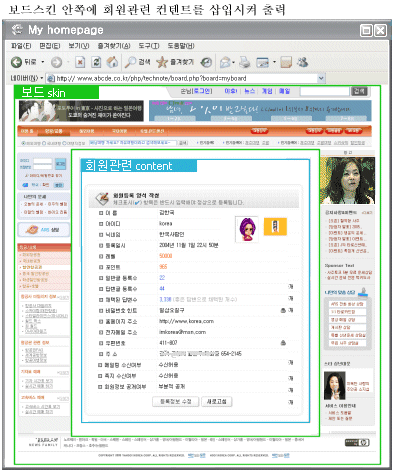Open the Search magnifier icon
Screen dimensions: 394x470
point(130,62)
